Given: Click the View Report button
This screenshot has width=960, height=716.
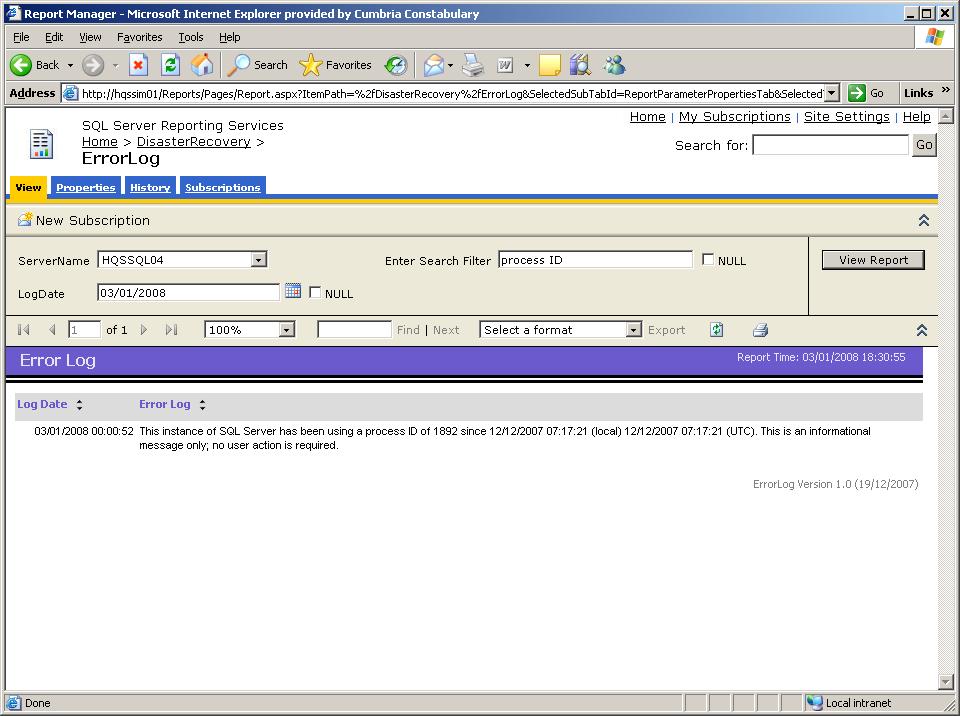Looking at the screenshot, I should tap(873, 260).
